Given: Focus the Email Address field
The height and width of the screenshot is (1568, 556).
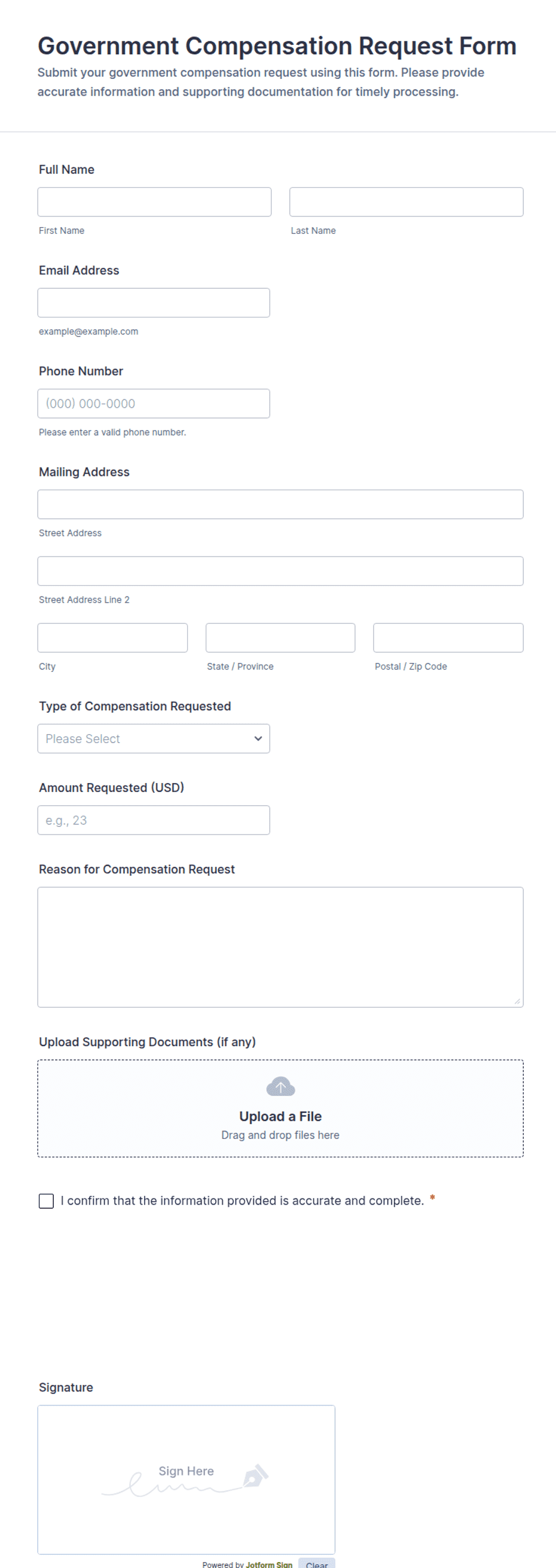Looking at the screenshot, I should pos(154,302).
